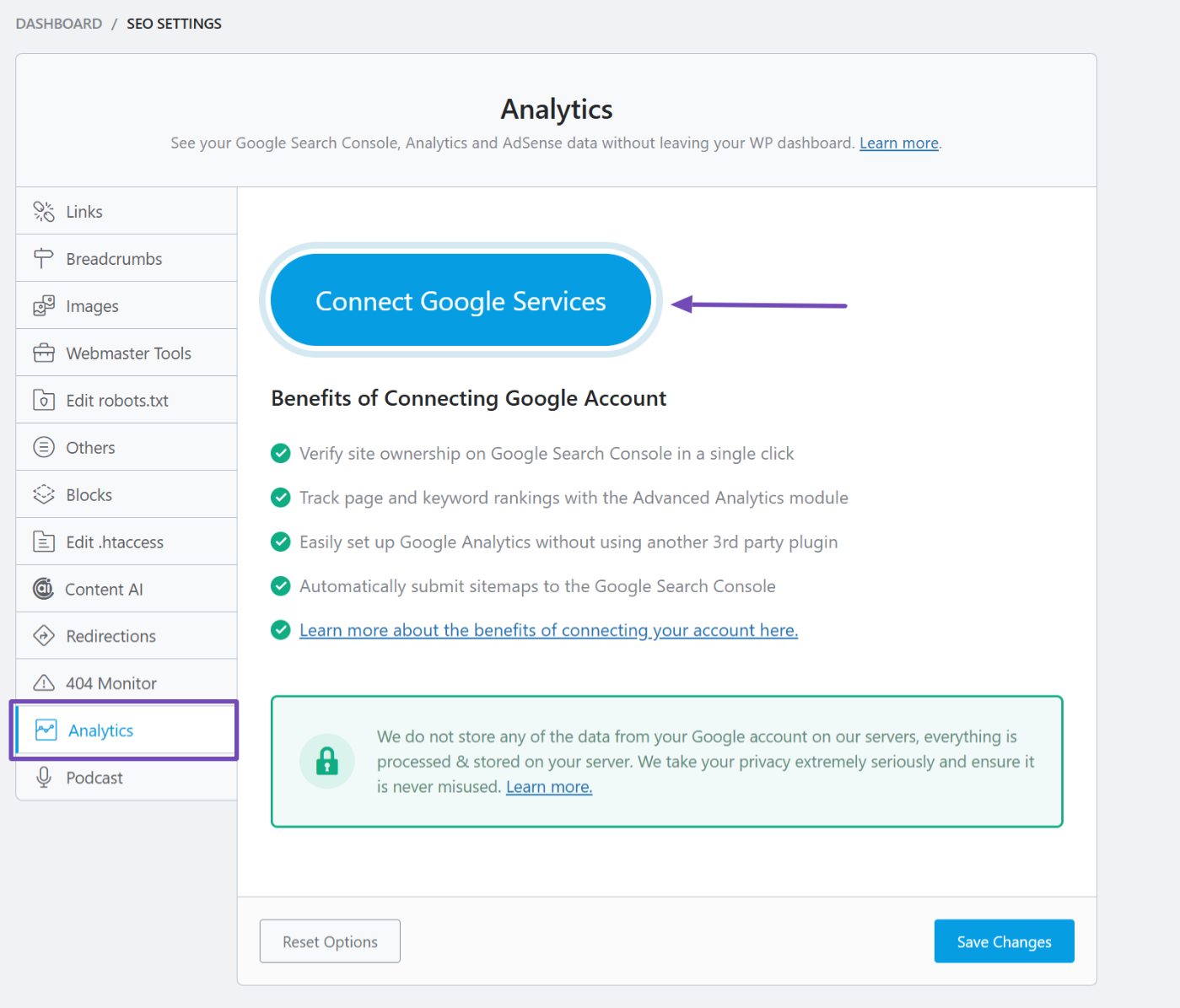
Task: Click checkmark beside the benefits learn more link
Action: pos(281,630)
